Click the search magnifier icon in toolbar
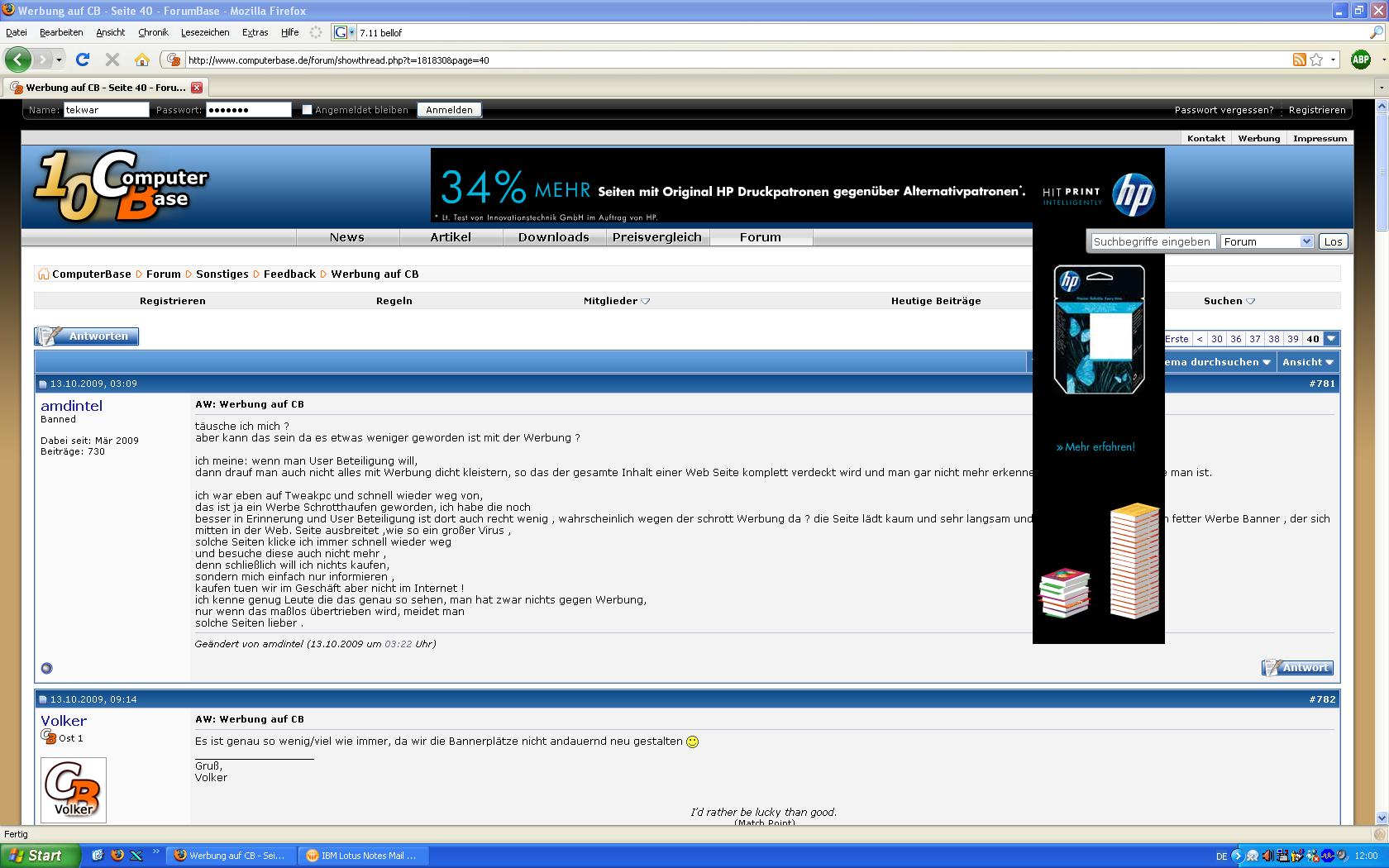 pyautogui.click(x=1377, y=32)
